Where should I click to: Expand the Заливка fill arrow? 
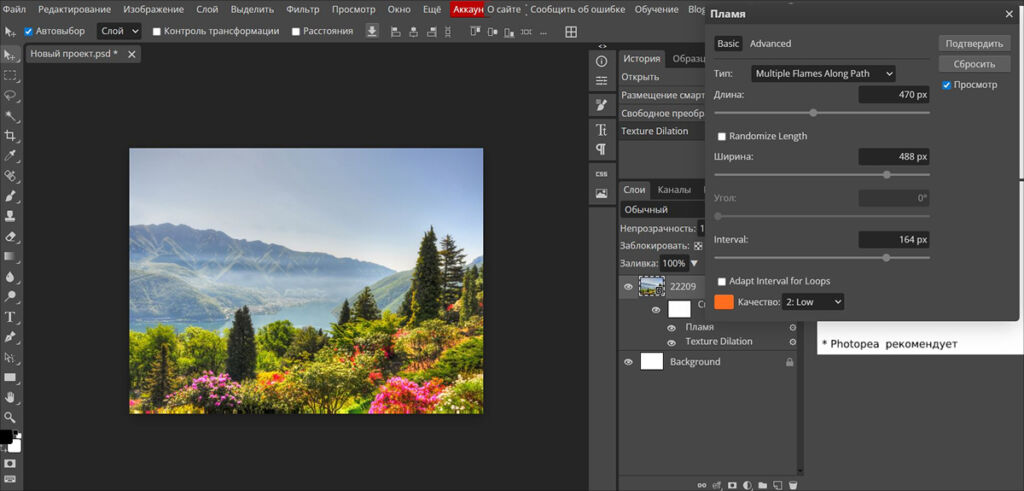pyautogui.click(x=694, y=264)
